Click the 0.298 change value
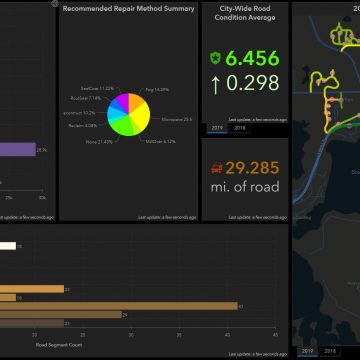This screenshot has width=360, height=360. click(x=252, y=83)
